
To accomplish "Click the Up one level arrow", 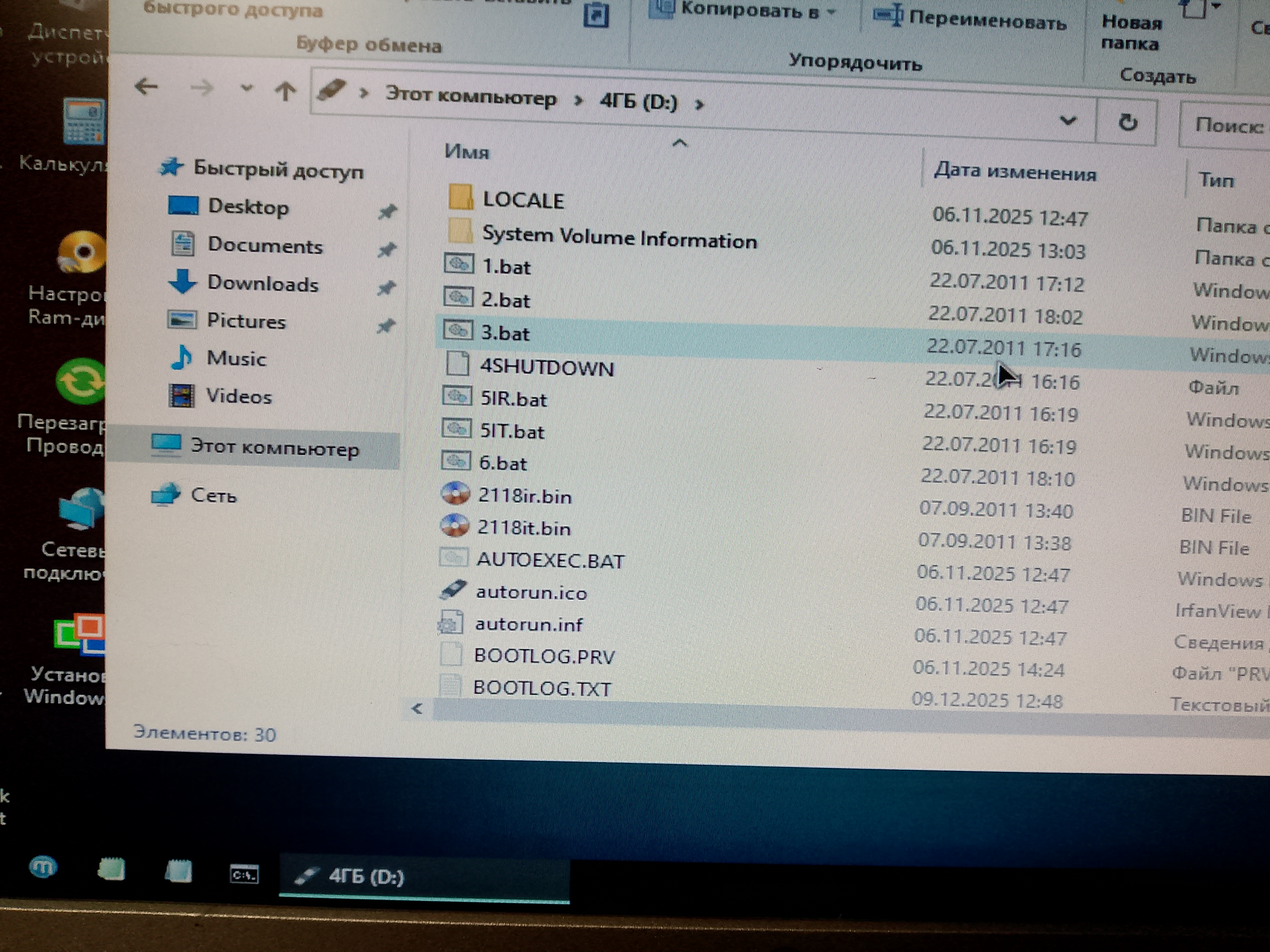I will (285, 91).
